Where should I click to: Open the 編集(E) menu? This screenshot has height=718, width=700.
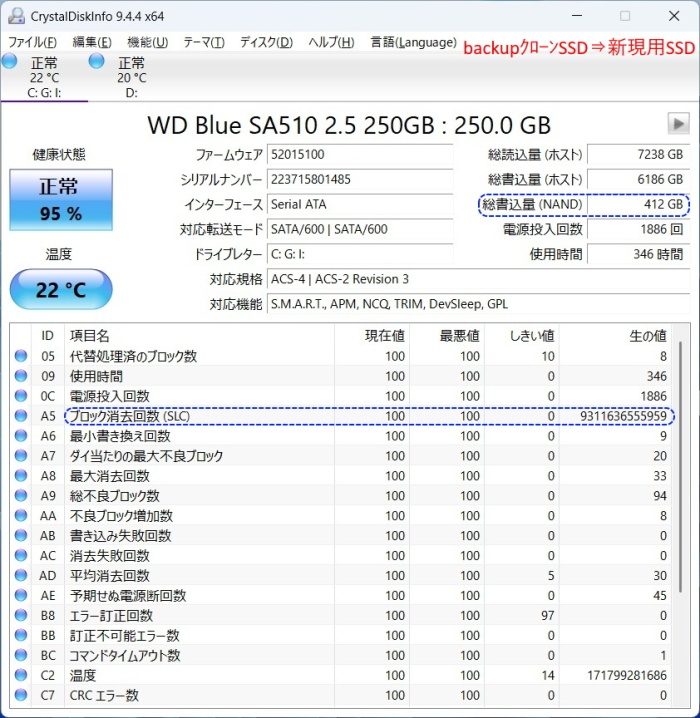click(x=92, y=42)
